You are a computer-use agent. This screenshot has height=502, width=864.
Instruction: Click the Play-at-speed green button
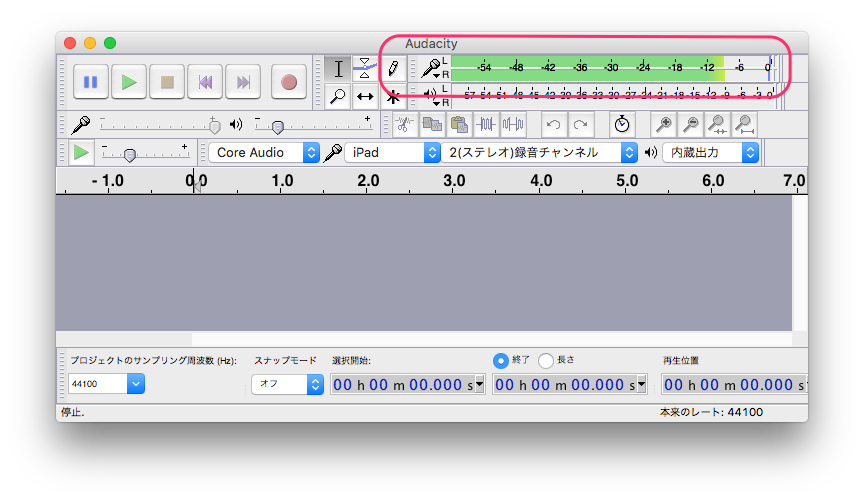[x=81, y=153]
